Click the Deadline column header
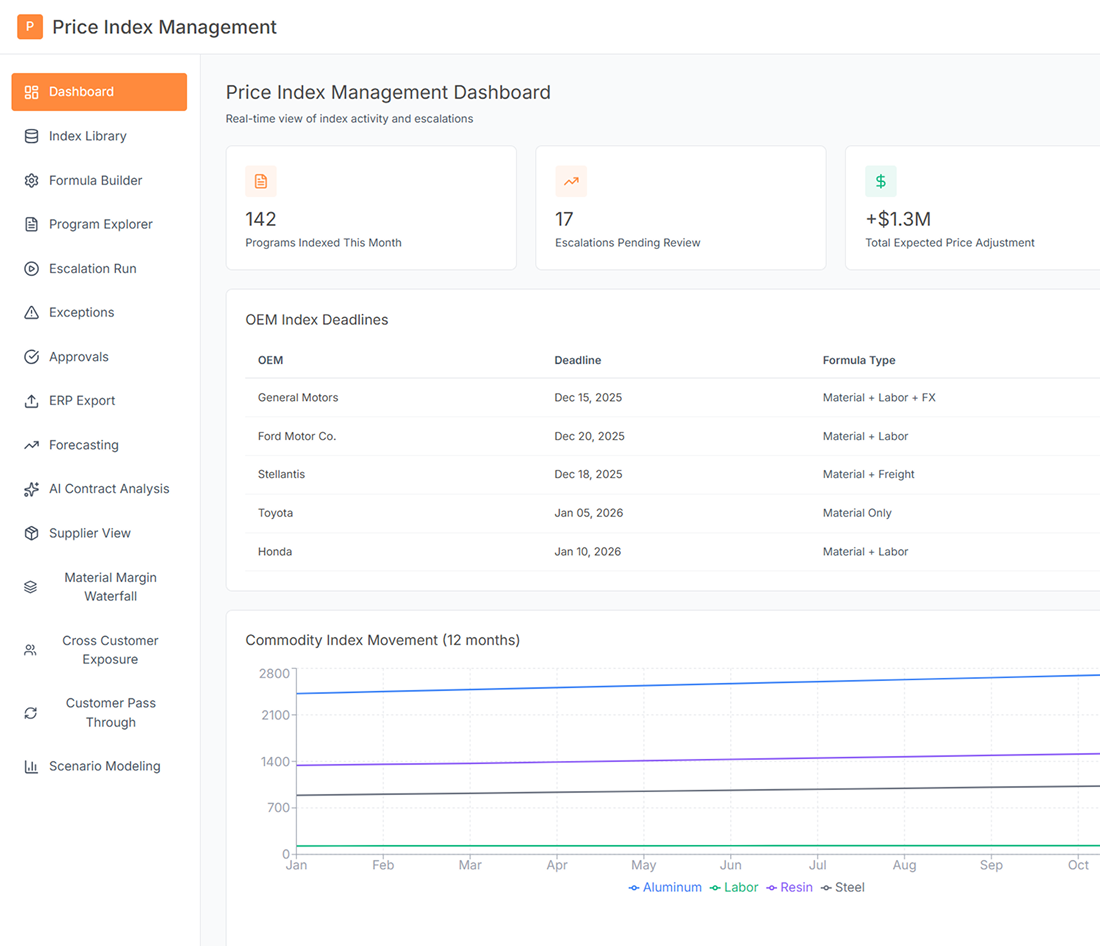This screenshot has height=946, width=1100. pyautogui.click(x=577, y=360)
